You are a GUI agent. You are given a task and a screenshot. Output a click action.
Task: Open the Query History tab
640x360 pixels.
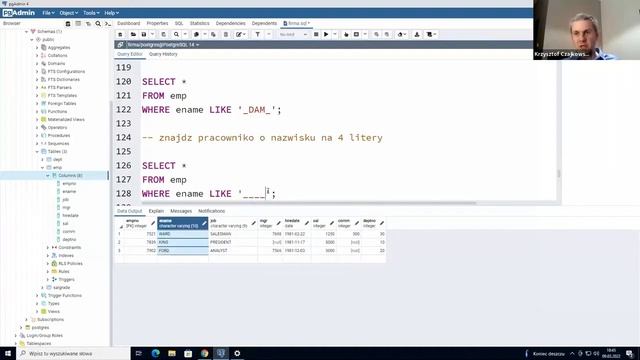point(163,54)
